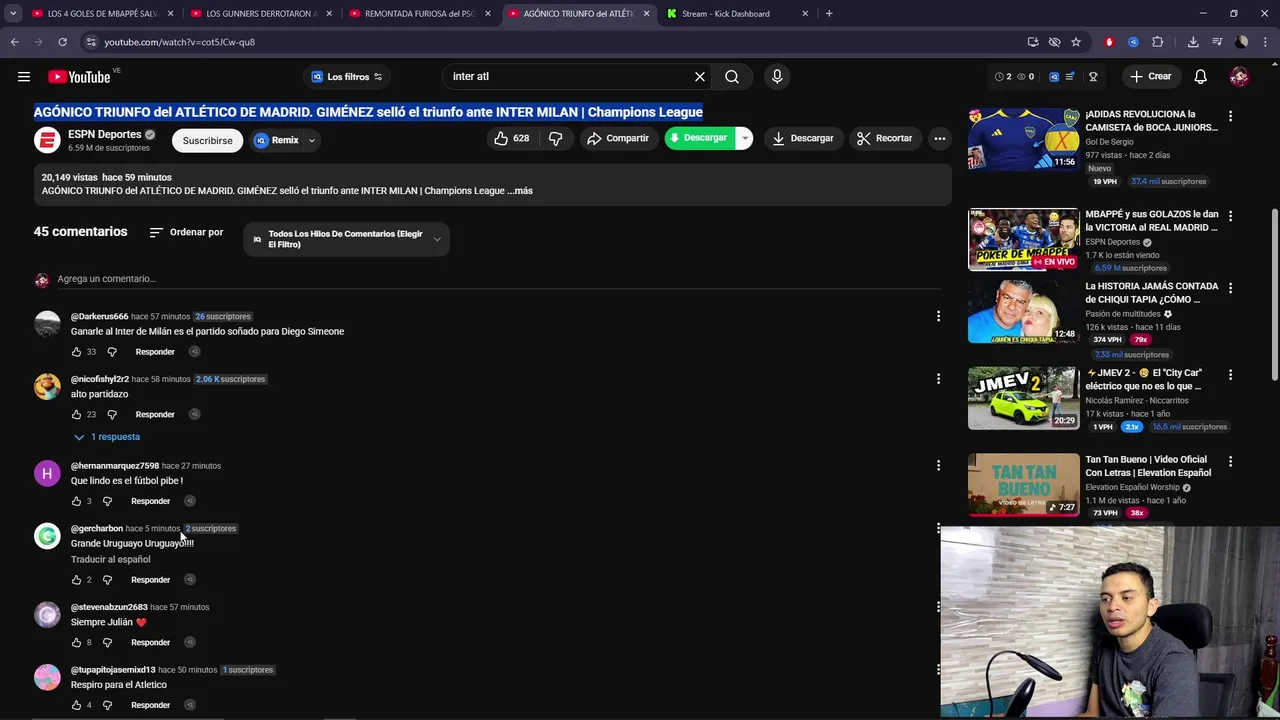The width and height of the screenshot is (1280, 720).
Task: Open the @gercharbon channel name
Action: click(x=97, y=528)
